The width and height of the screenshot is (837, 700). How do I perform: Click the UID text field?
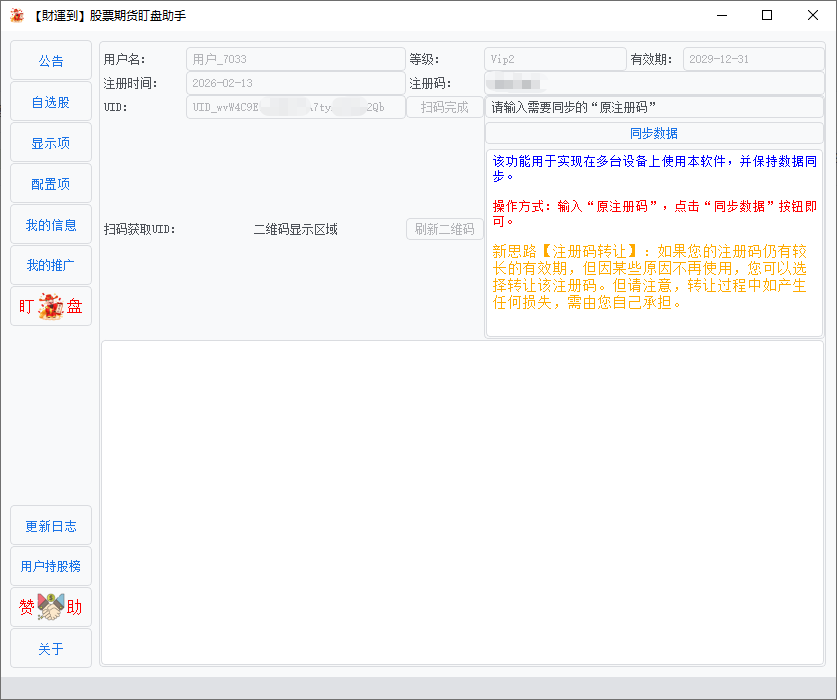(x=295, y=107)
